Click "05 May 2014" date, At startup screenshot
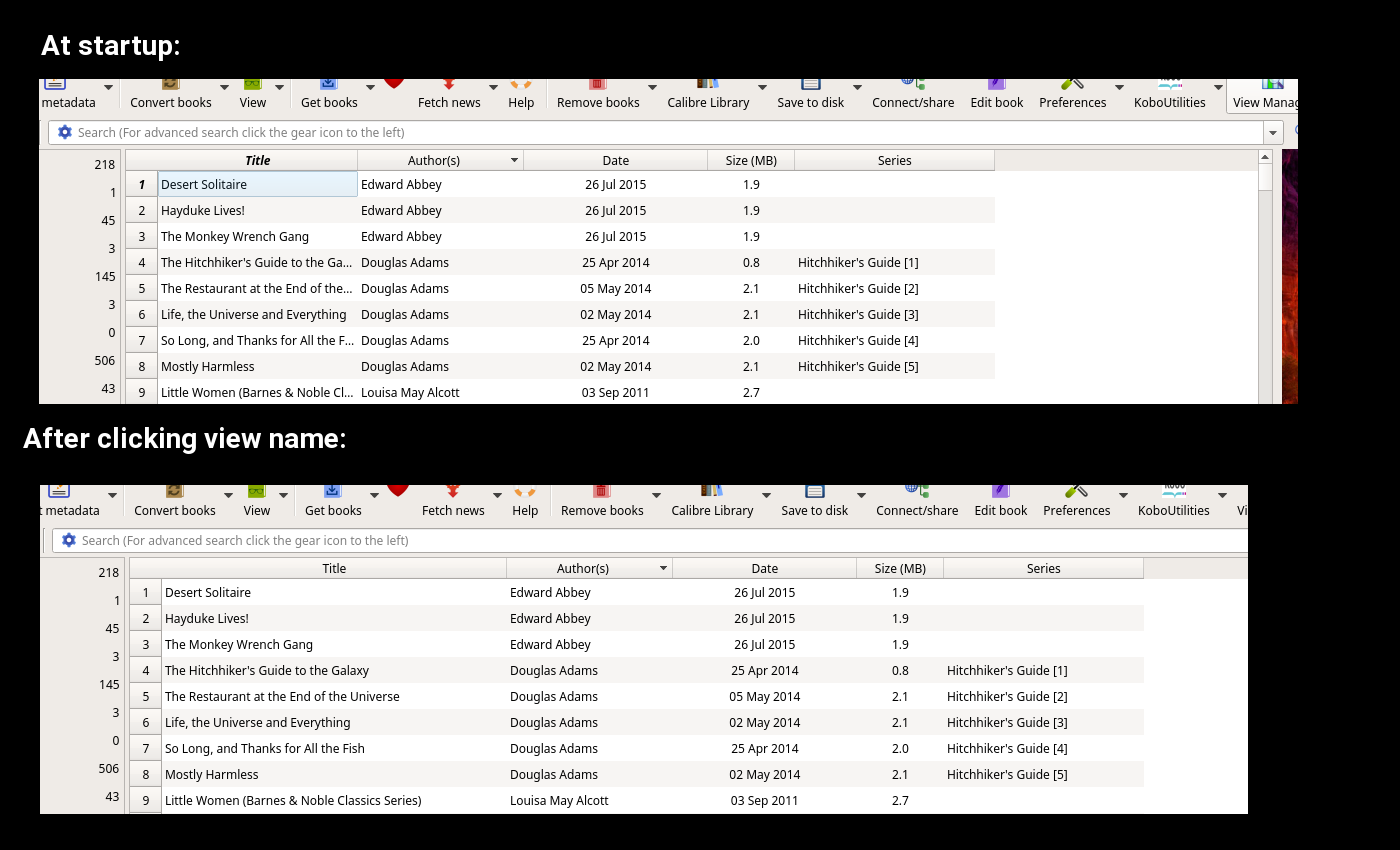Viewport: 1400px width, 850px height. pos(616,288)
